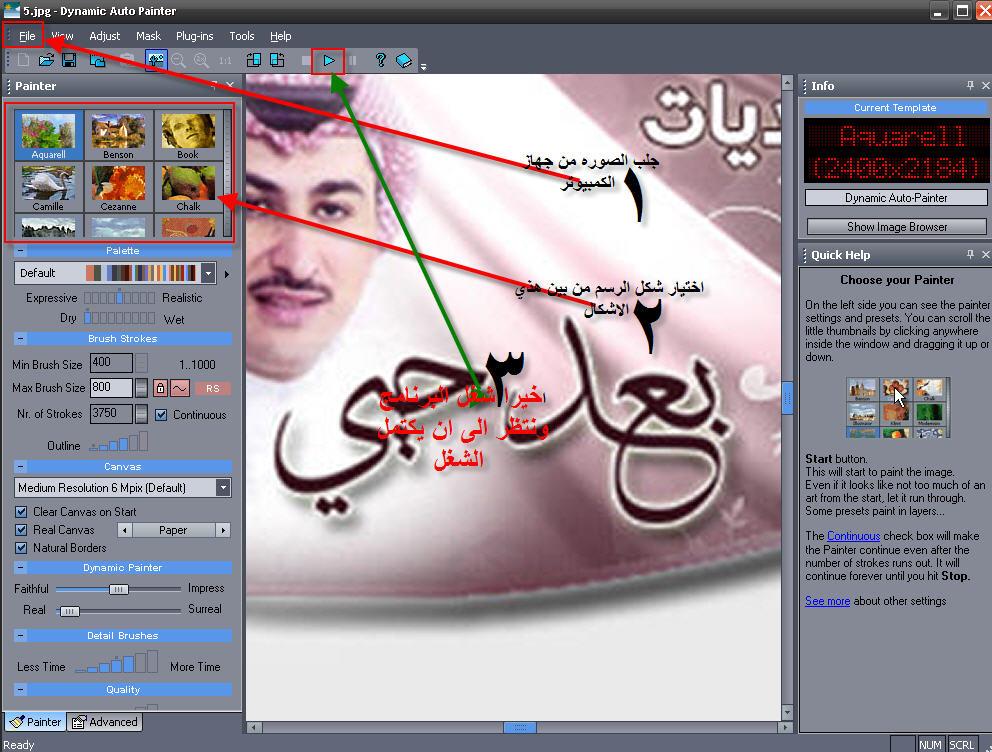Toggle the Continuous checkbox
The image size is (992, 752).
(161, 415)
